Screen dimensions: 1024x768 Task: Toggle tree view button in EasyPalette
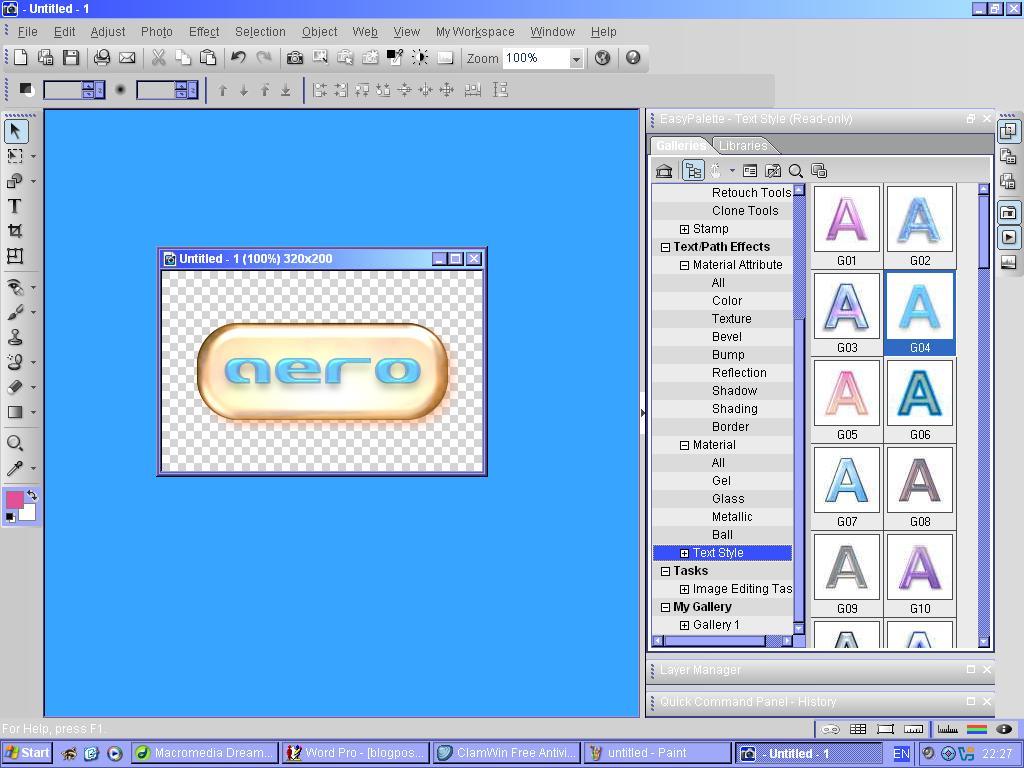693,171
